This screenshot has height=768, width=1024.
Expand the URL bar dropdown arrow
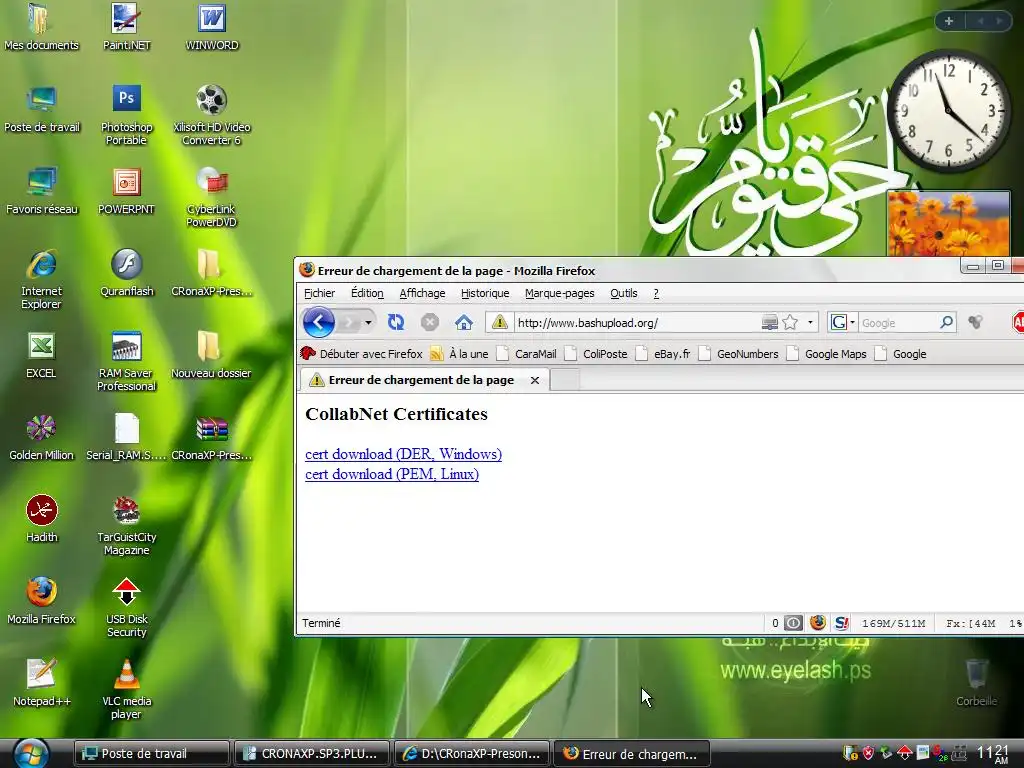click(x=810, y=322)
